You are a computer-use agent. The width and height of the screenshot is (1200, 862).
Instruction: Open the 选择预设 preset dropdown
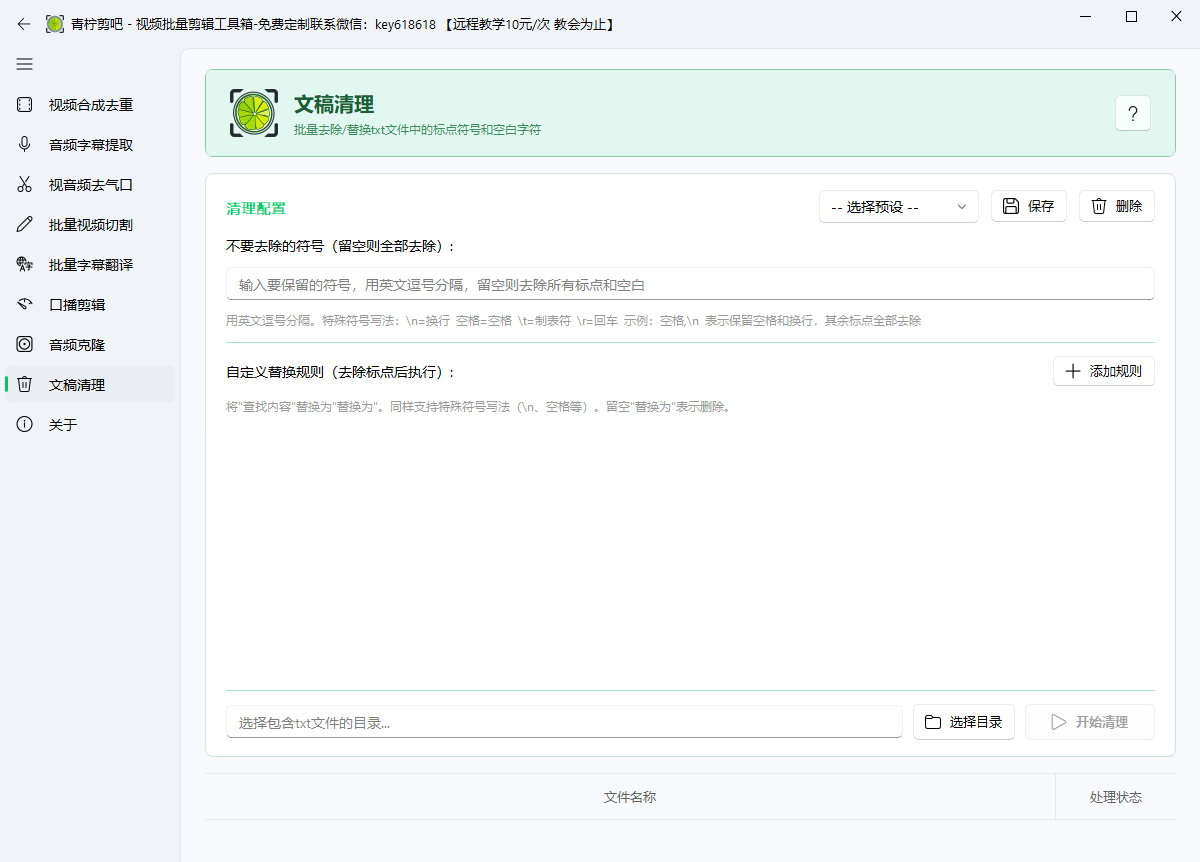pyautogui.click(x=897, y=206)
